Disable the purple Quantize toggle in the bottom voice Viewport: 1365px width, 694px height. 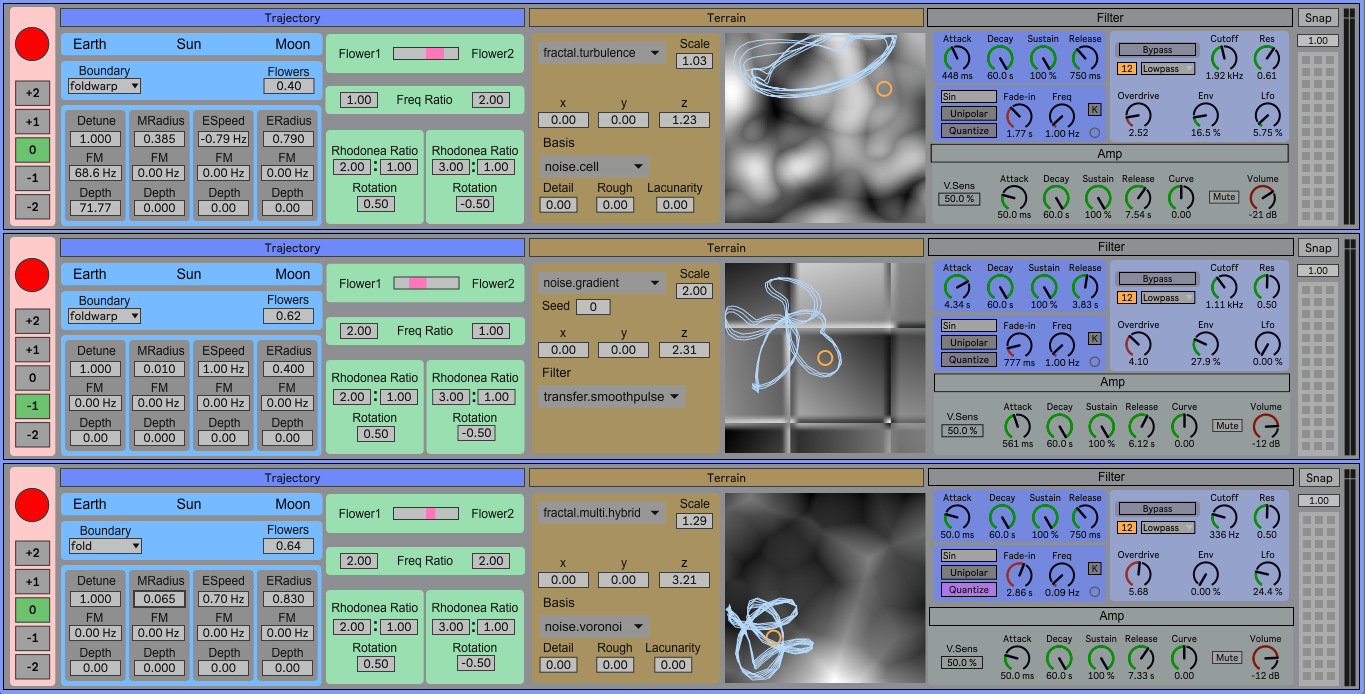click(969, 590)
